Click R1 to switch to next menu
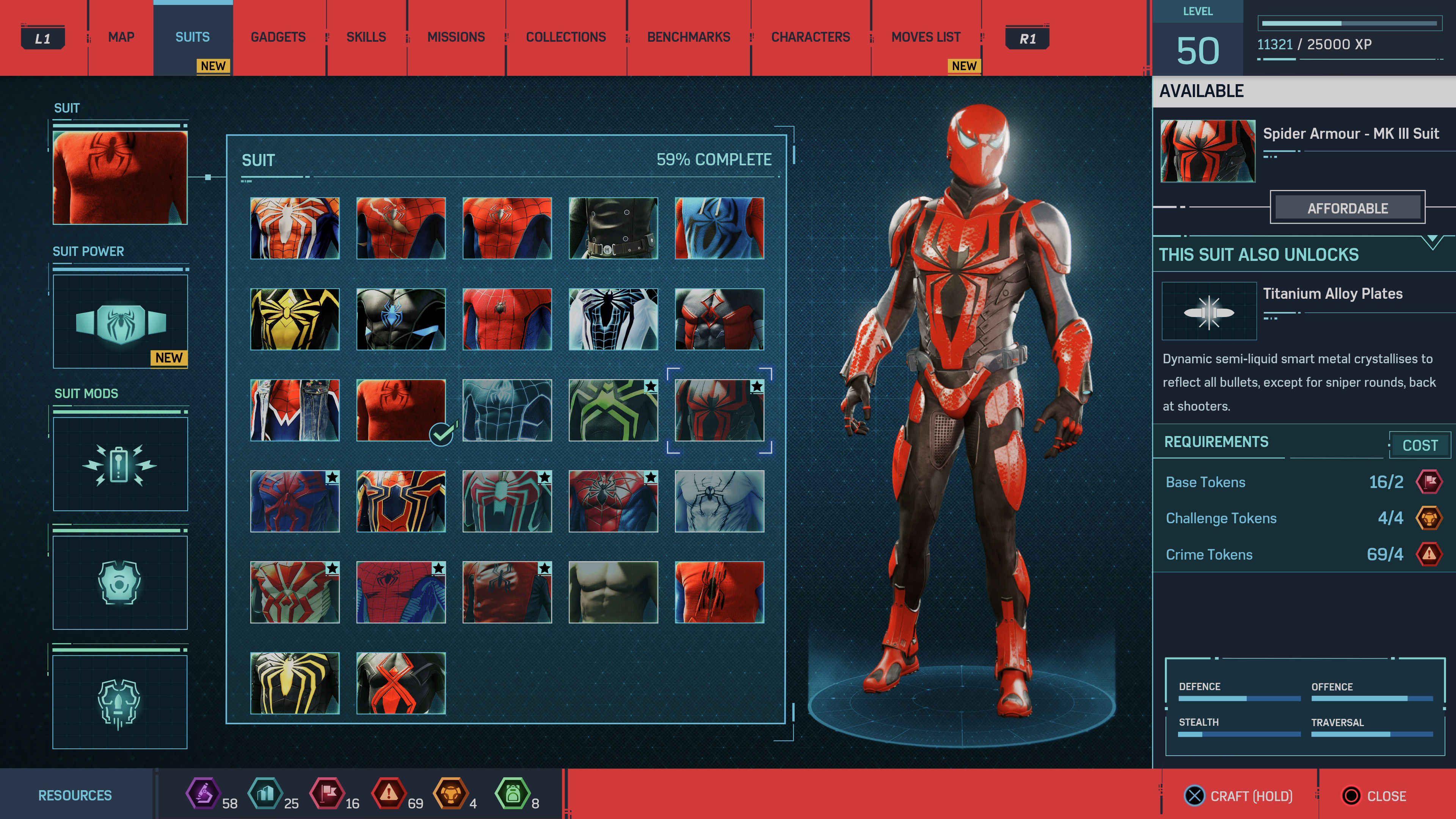 coord(1028,38)
